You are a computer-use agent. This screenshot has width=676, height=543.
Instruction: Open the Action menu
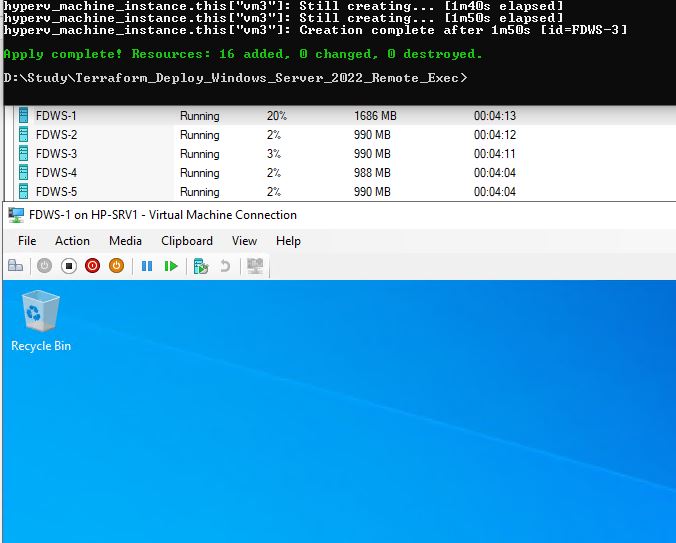[72, 240]
